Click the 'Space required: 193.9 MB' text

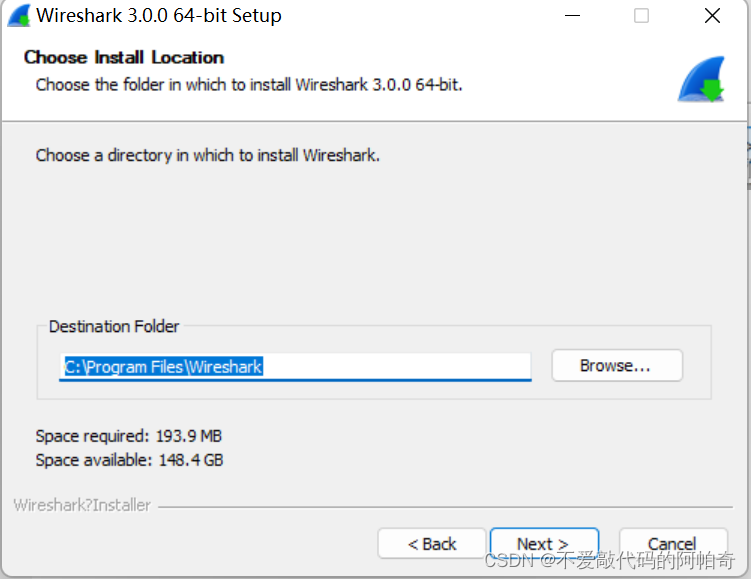[128, 436]
